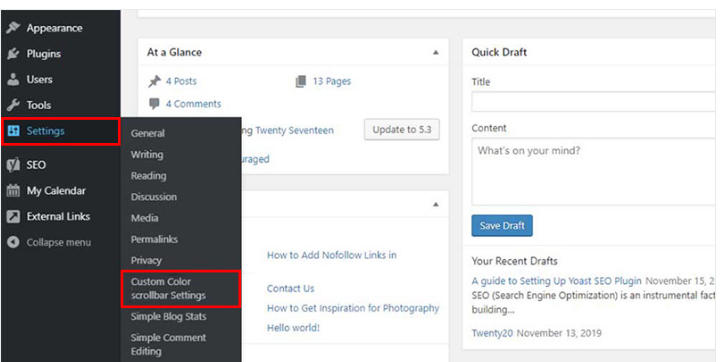Image resolution: width=728 pixels, height=362 pixels.
Task: Choose Permalinks in Settings submenu
Action: point(154,239)
